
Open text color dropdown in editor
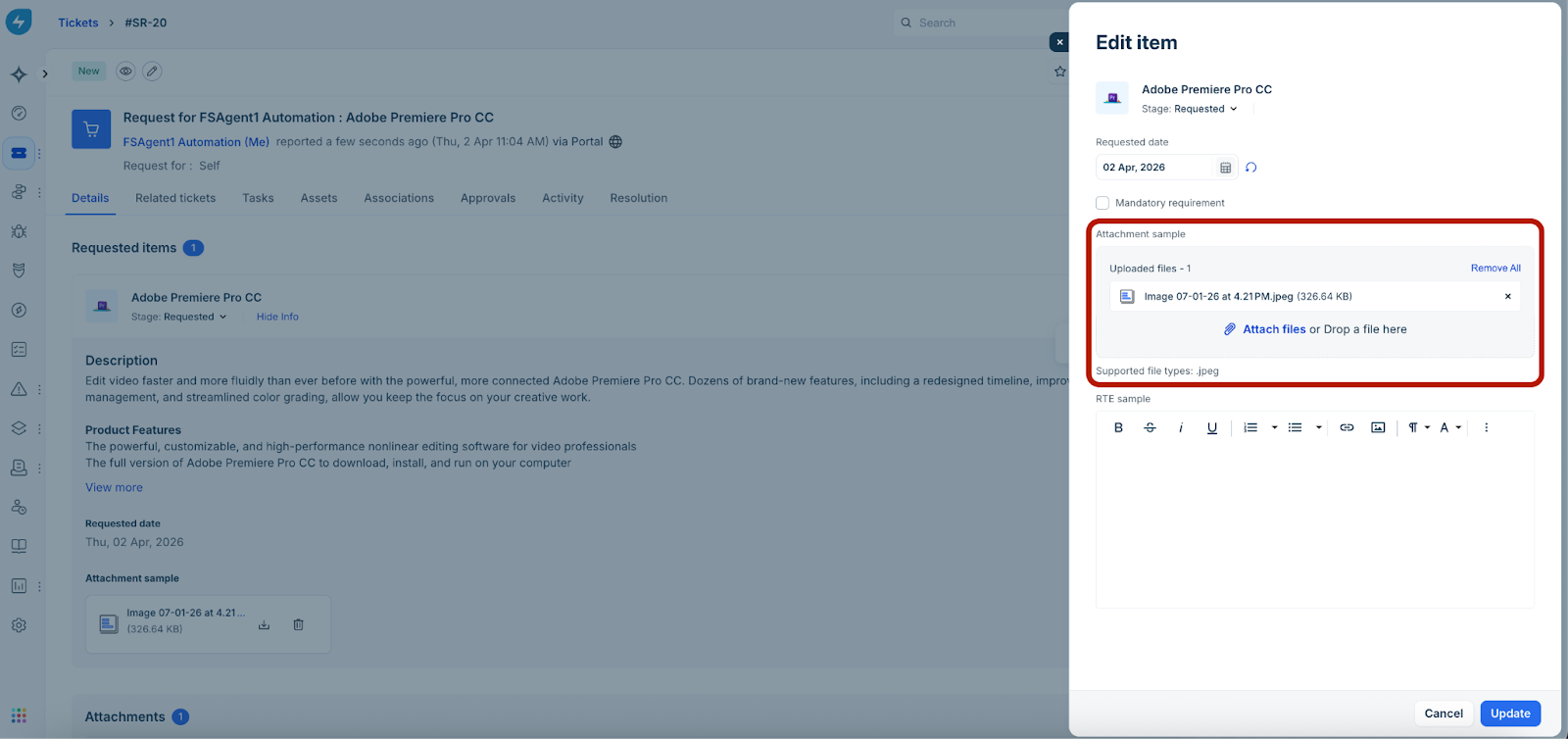(1450, 427)
